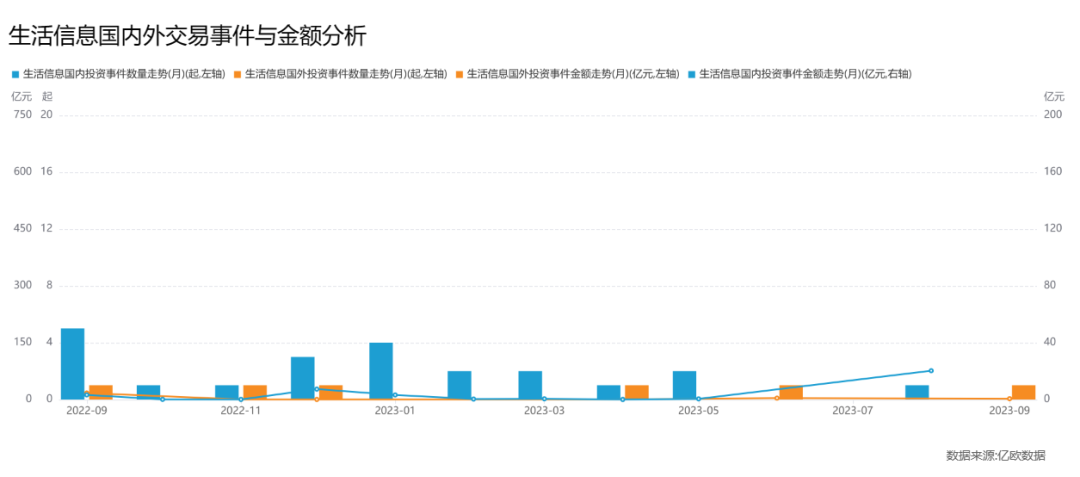Click the blue bar at 2023-03
Screen dimensions: 1080x477
point(530,385)
